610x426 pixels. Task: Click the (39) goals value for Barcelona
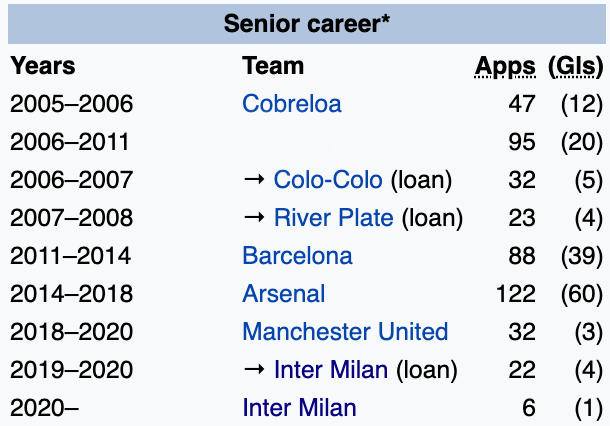tap(578, 256)
